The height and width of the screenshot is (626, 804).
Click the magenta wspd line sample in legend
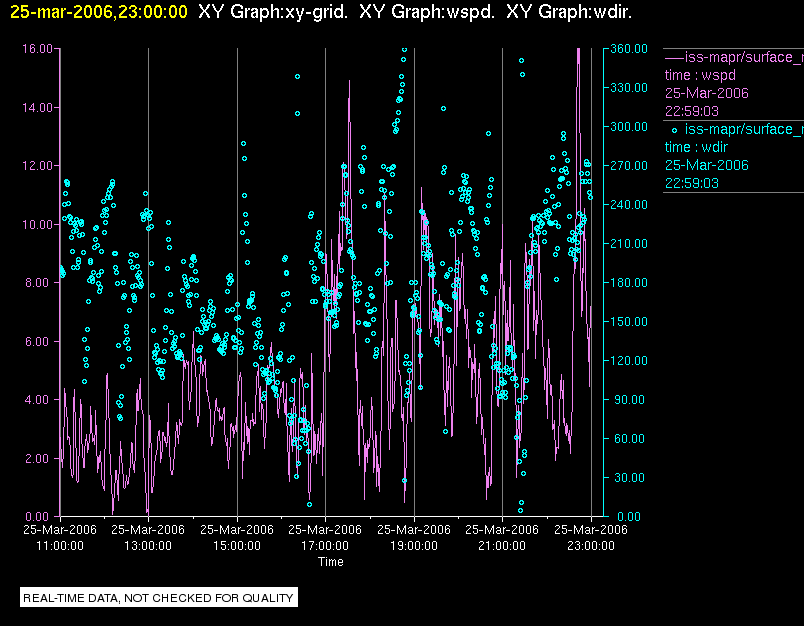point(673,57)
